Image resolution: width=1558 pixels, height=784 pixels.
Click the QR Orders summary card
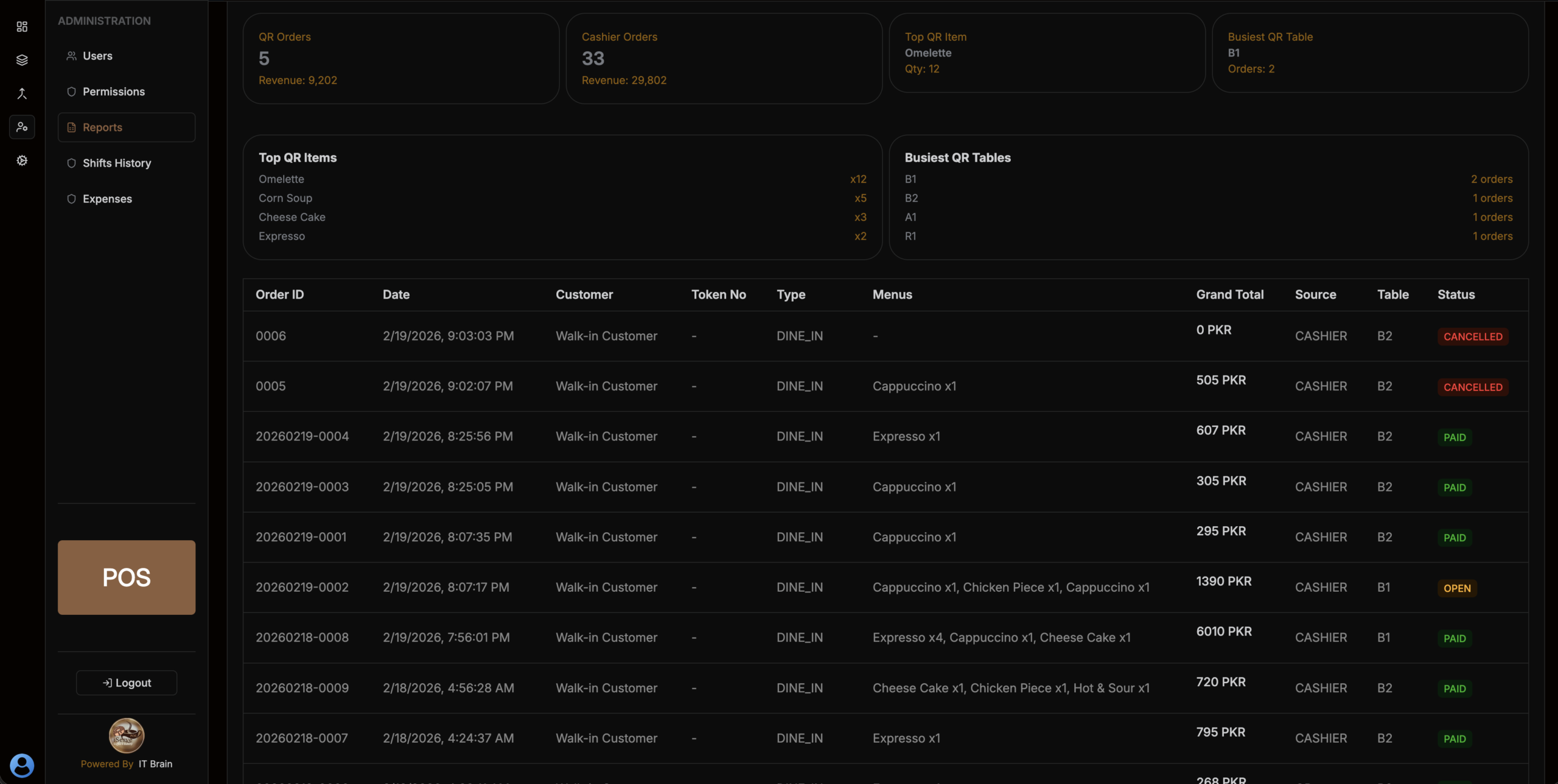click(x=400, y=58)
